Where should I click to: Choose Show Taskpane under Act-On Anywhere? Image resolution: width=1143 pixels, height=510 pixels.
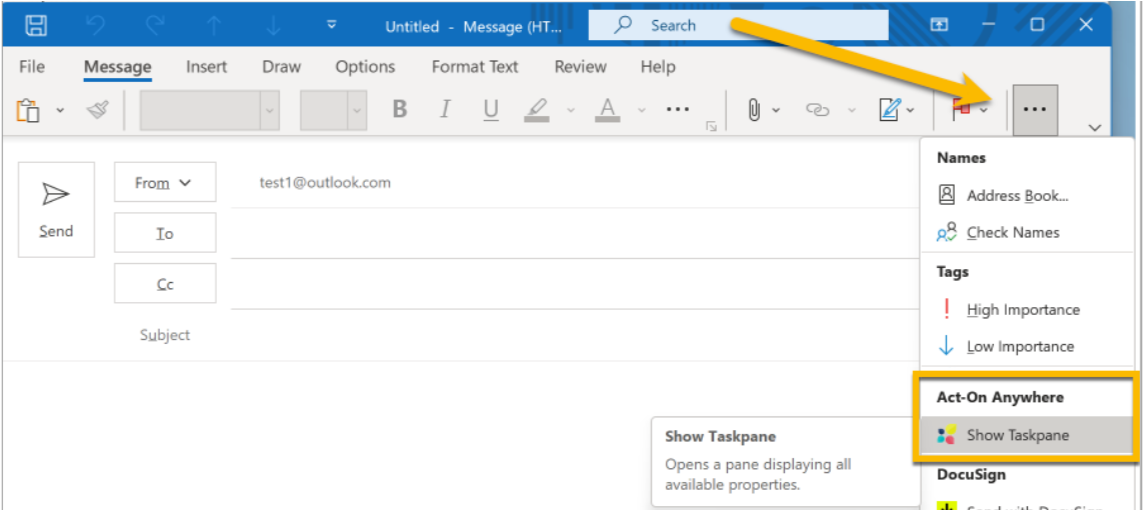click(1026, 435)
